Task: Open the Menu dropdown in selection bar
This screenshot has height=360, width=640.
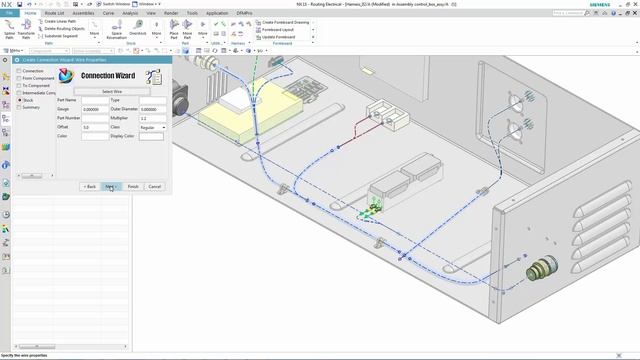Action: [13, 51]
